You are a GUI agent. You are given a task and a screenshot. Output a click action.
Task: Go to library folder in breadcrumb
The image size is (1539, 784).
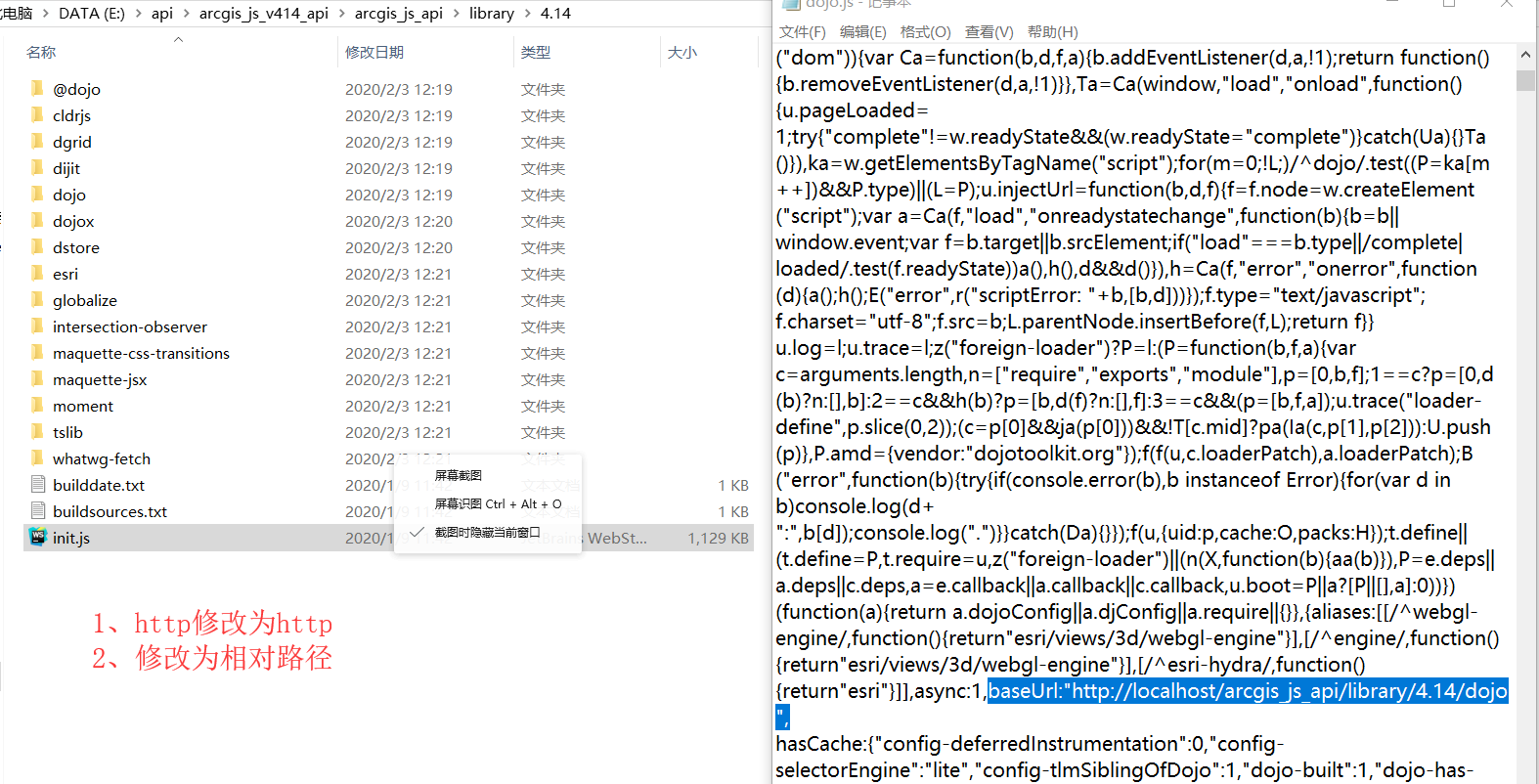492,14
